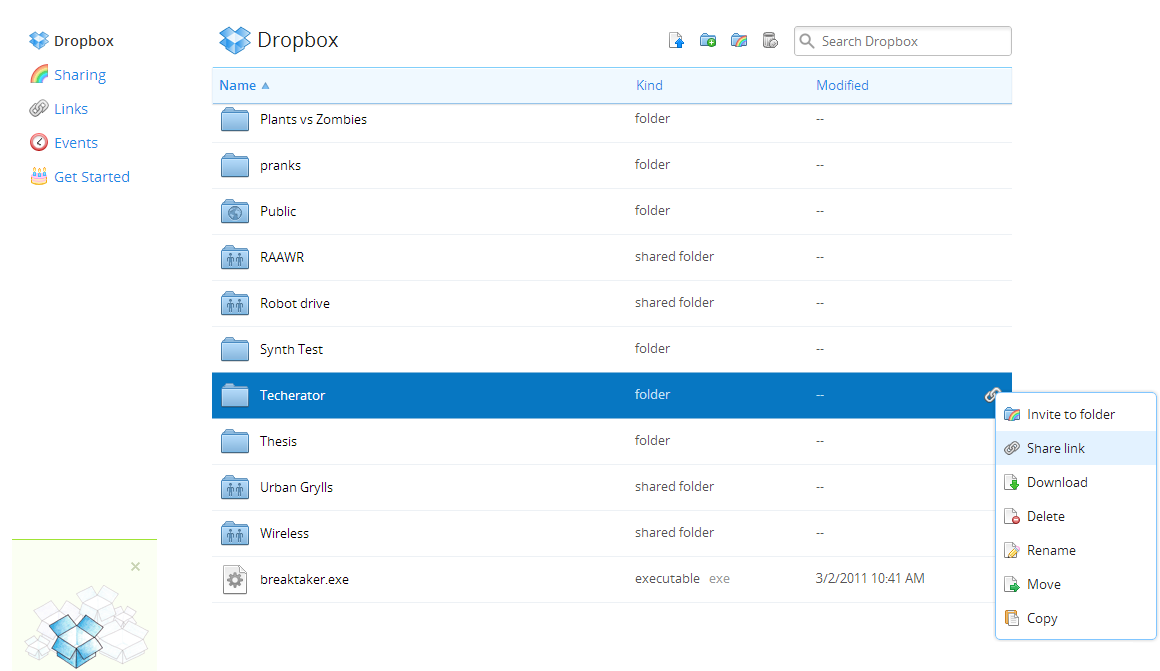1160x671 pixels.
Task: Click folder kind in the Thesis row
Action: click(652, 440)
